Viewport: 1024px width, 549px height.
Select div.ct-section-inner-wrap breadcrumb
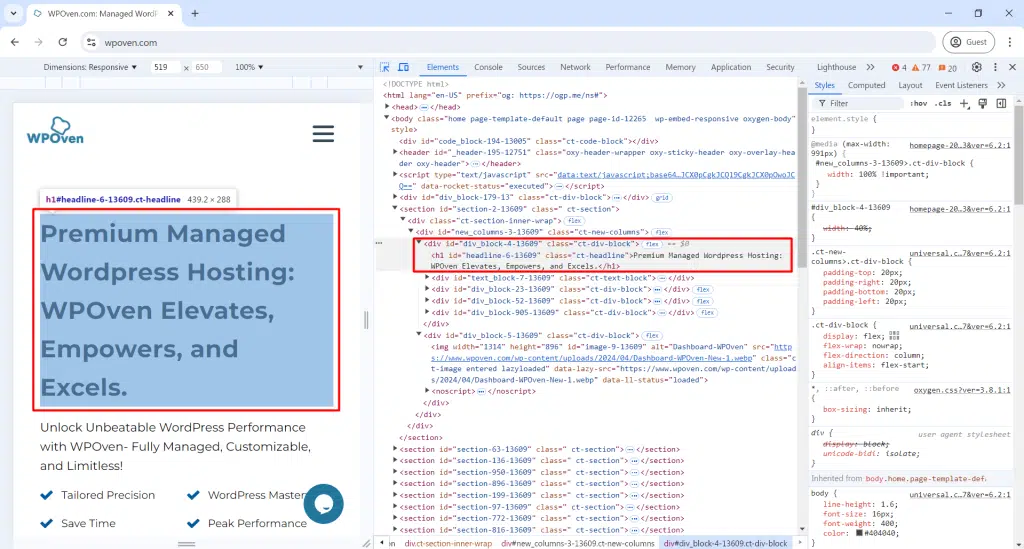click(x=448, y=543)
